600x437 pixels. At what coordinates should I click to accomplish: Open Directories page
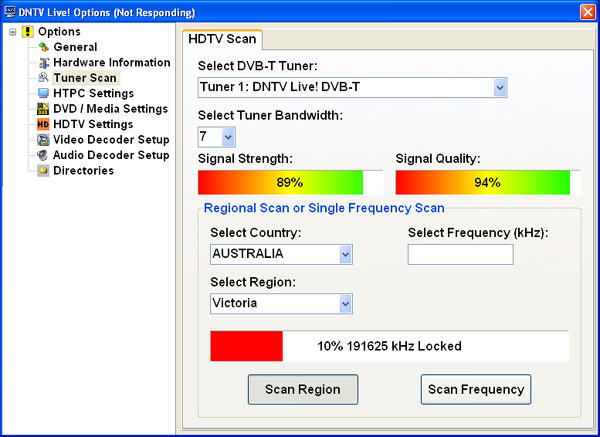tap(83, 170)
